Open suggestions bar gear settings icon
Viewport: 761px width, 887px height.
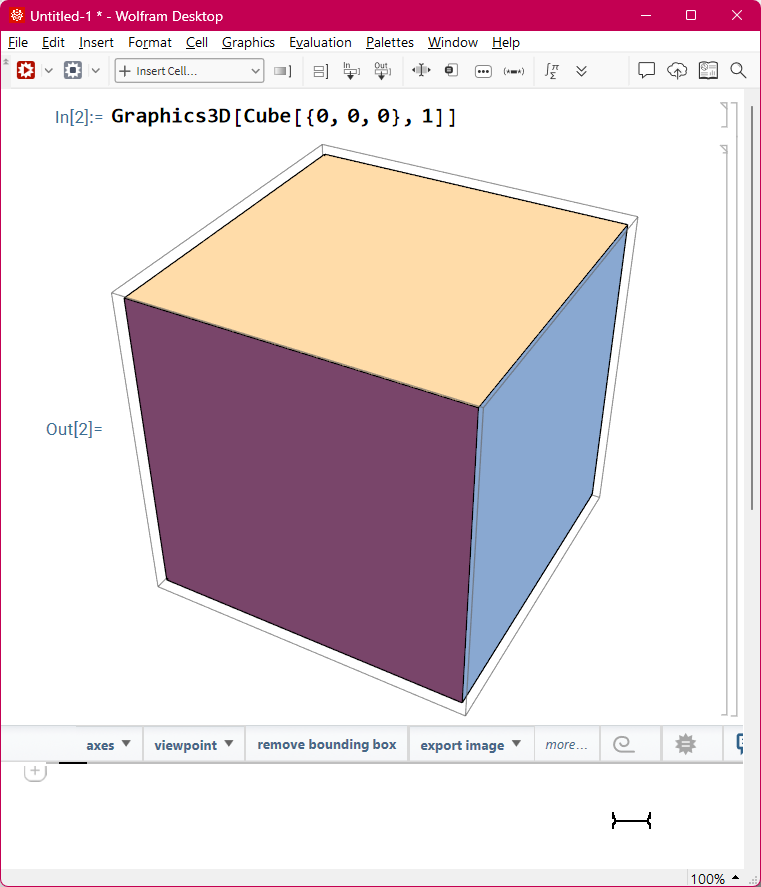(685, 744)
